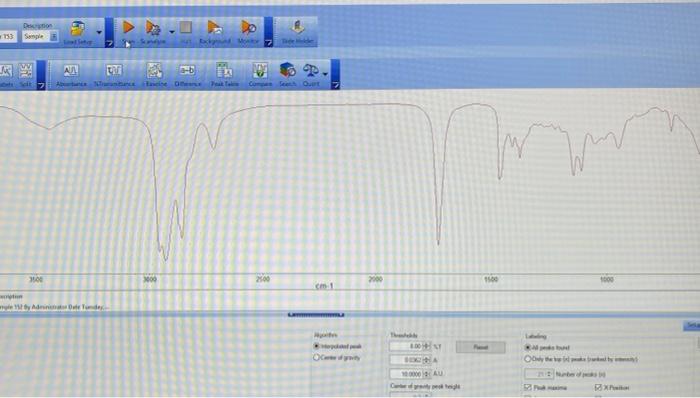The width and height of the screenshot is (700, 398).
Task: Open the Peak Table tool
Action: coord(225,70)
